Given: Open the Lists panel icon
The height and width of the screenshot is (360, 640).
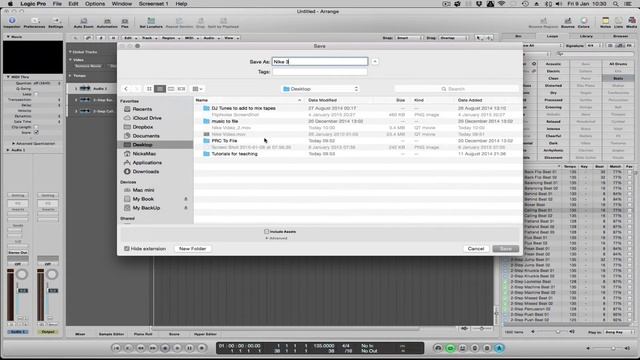Looking at the screenshot, I should tap(618, 22).
